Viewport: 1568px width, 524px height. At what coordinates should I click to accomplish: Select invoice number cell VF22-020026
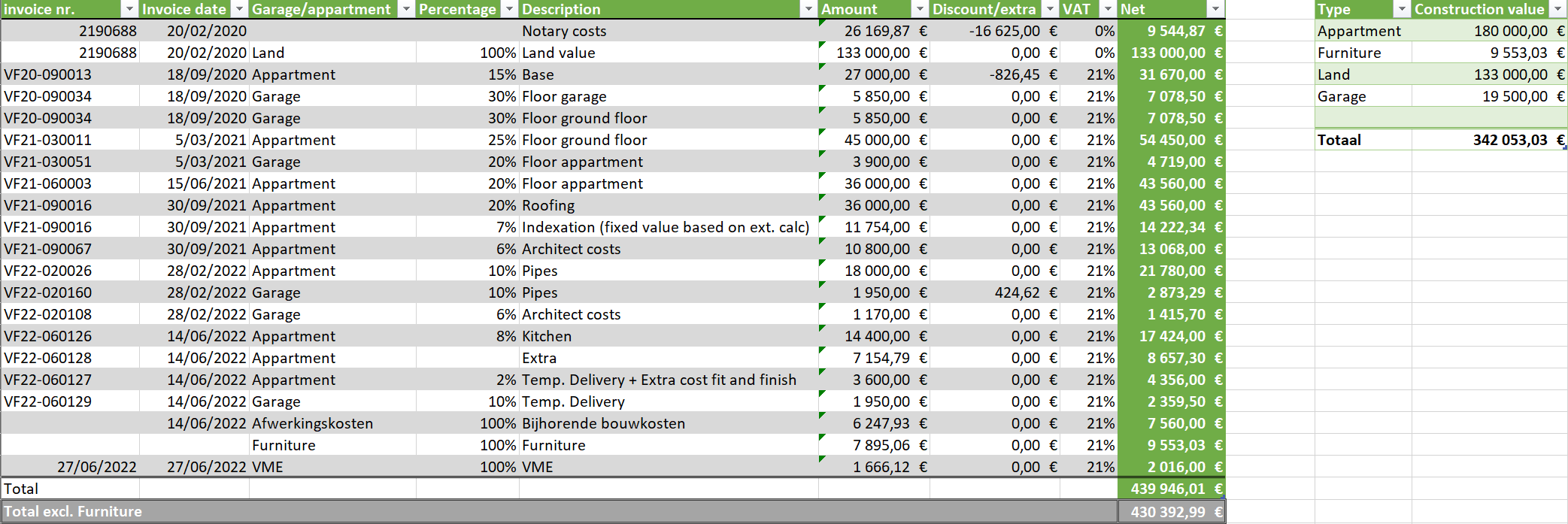[70, 271]
